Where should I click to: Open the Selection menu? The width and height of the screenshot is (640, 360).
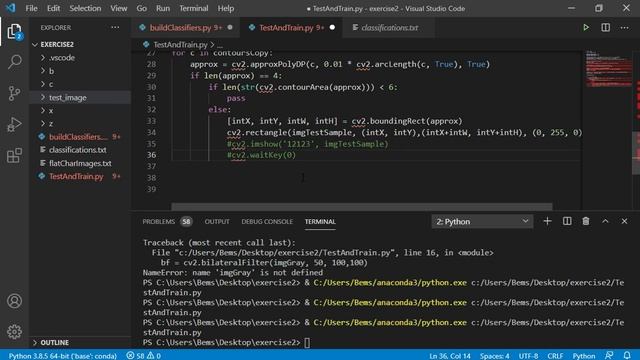coord(85,8)
